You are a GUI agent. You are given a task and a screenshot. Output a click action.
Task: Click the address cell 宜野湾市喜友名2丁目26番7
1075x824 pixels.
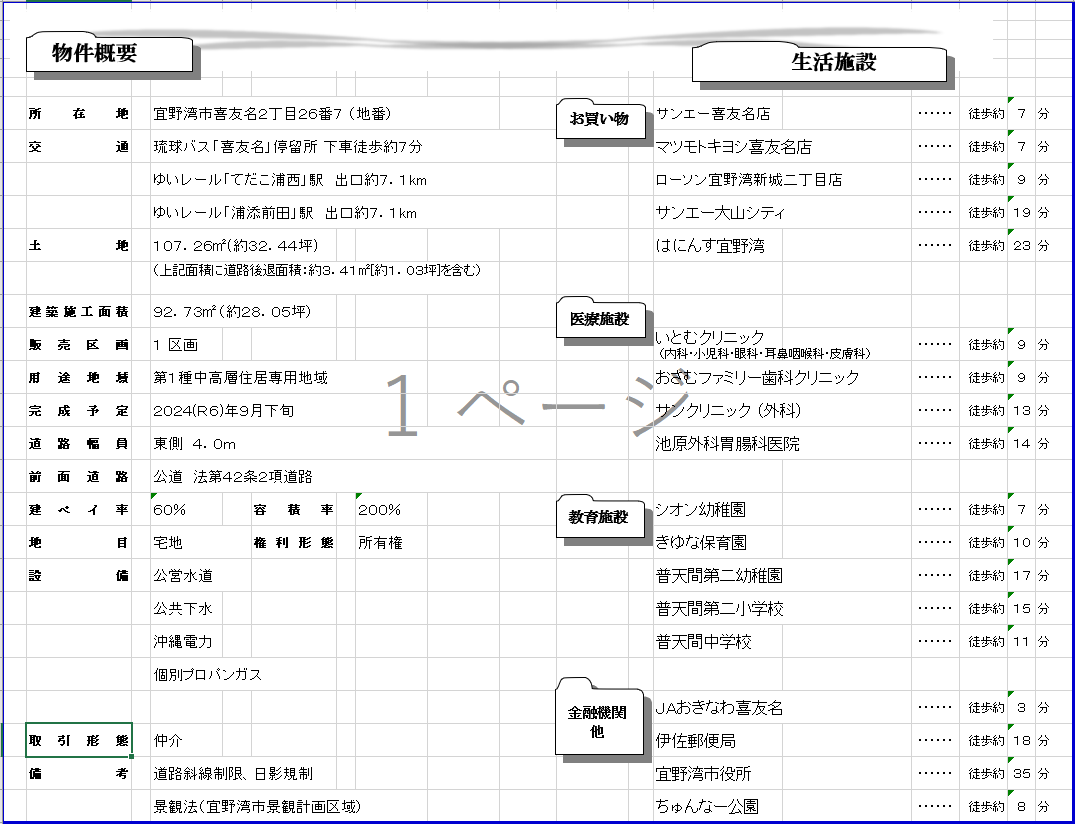[x=272, y=114]
